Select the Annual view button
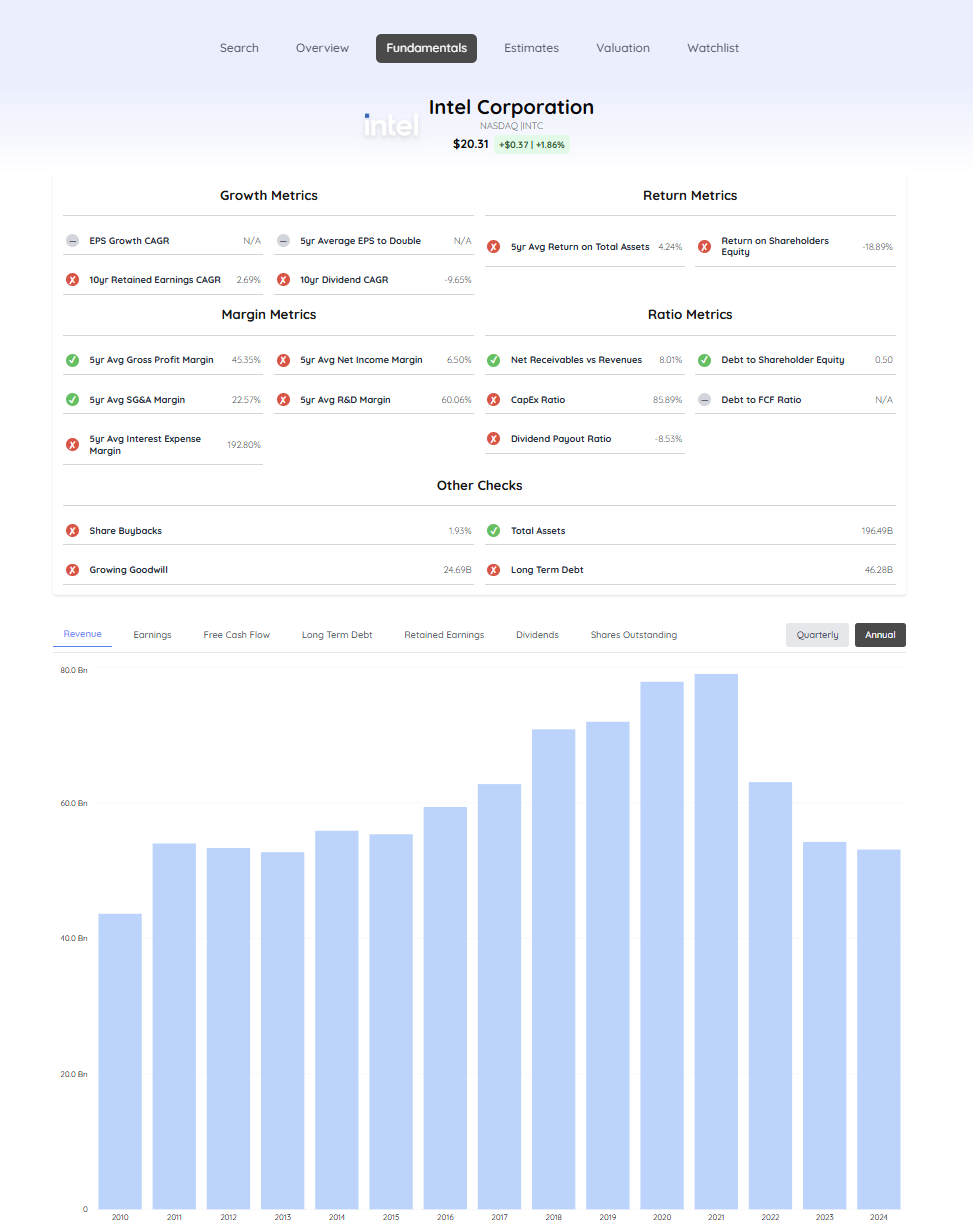Viewport: 973px width, 1223px height. (880, 635)
